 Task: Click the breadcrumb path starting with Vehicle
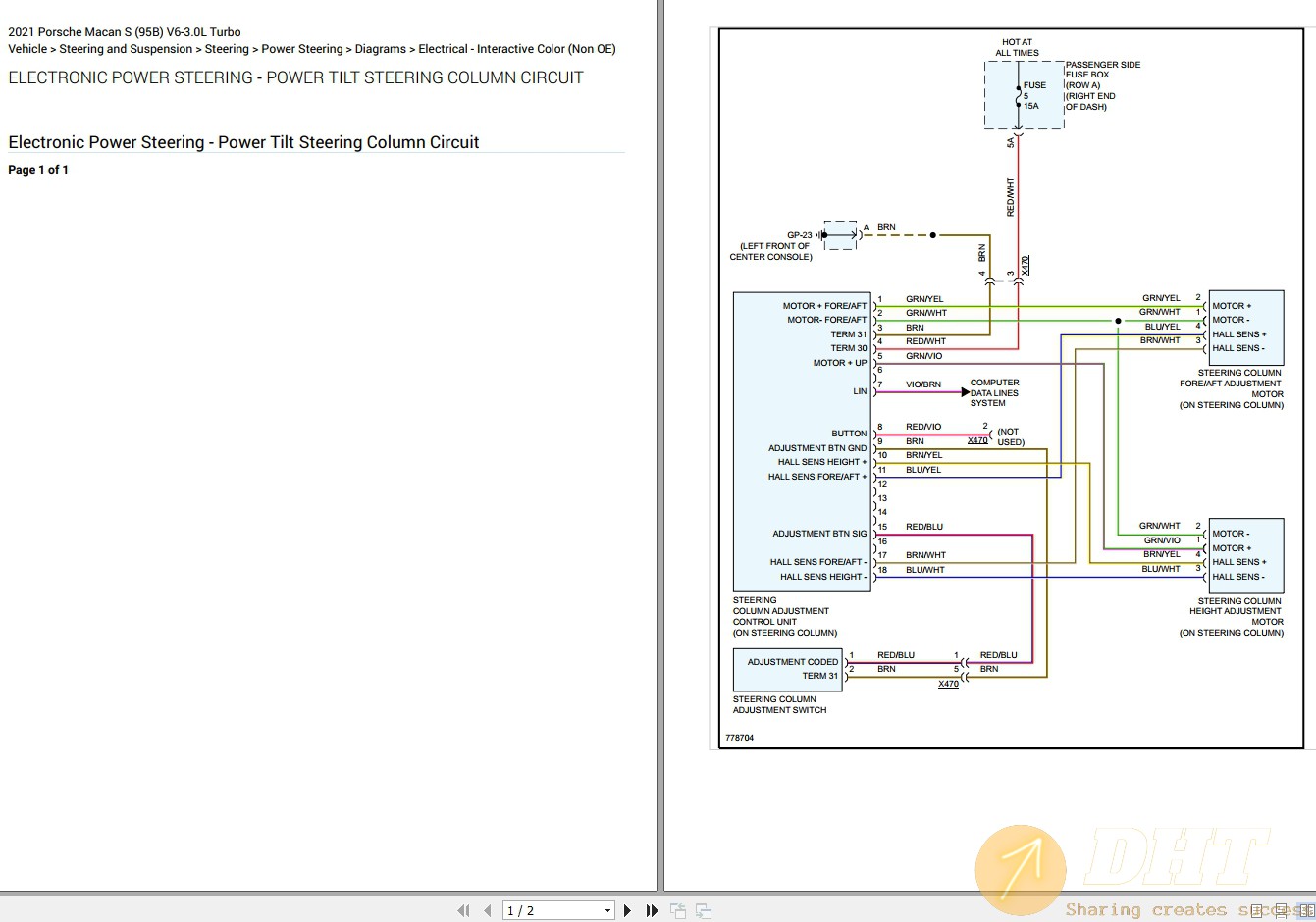pos(312,49)
